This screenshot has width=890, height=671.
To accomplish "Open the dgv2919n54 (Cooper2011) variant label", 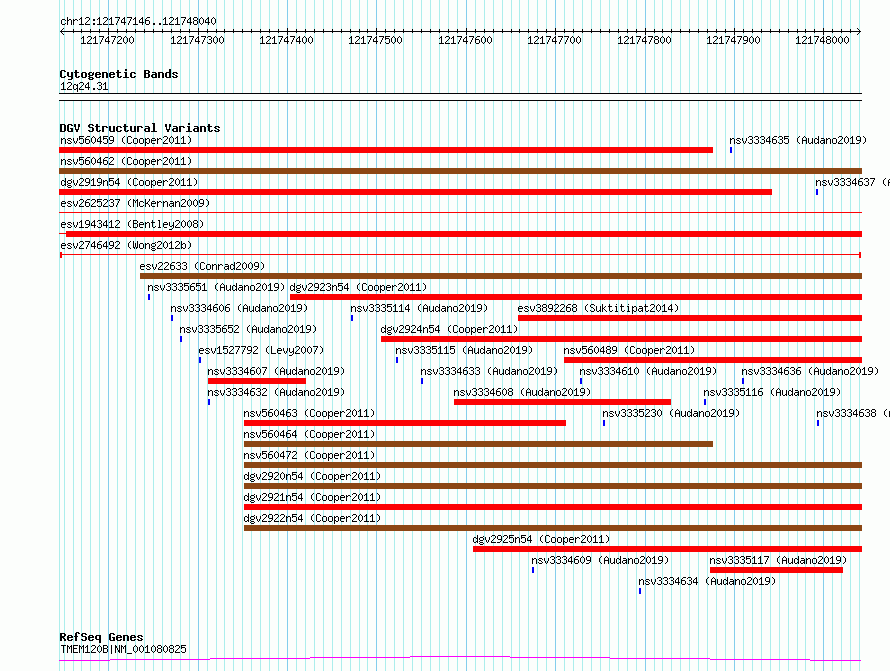I will tap(129, 182).
